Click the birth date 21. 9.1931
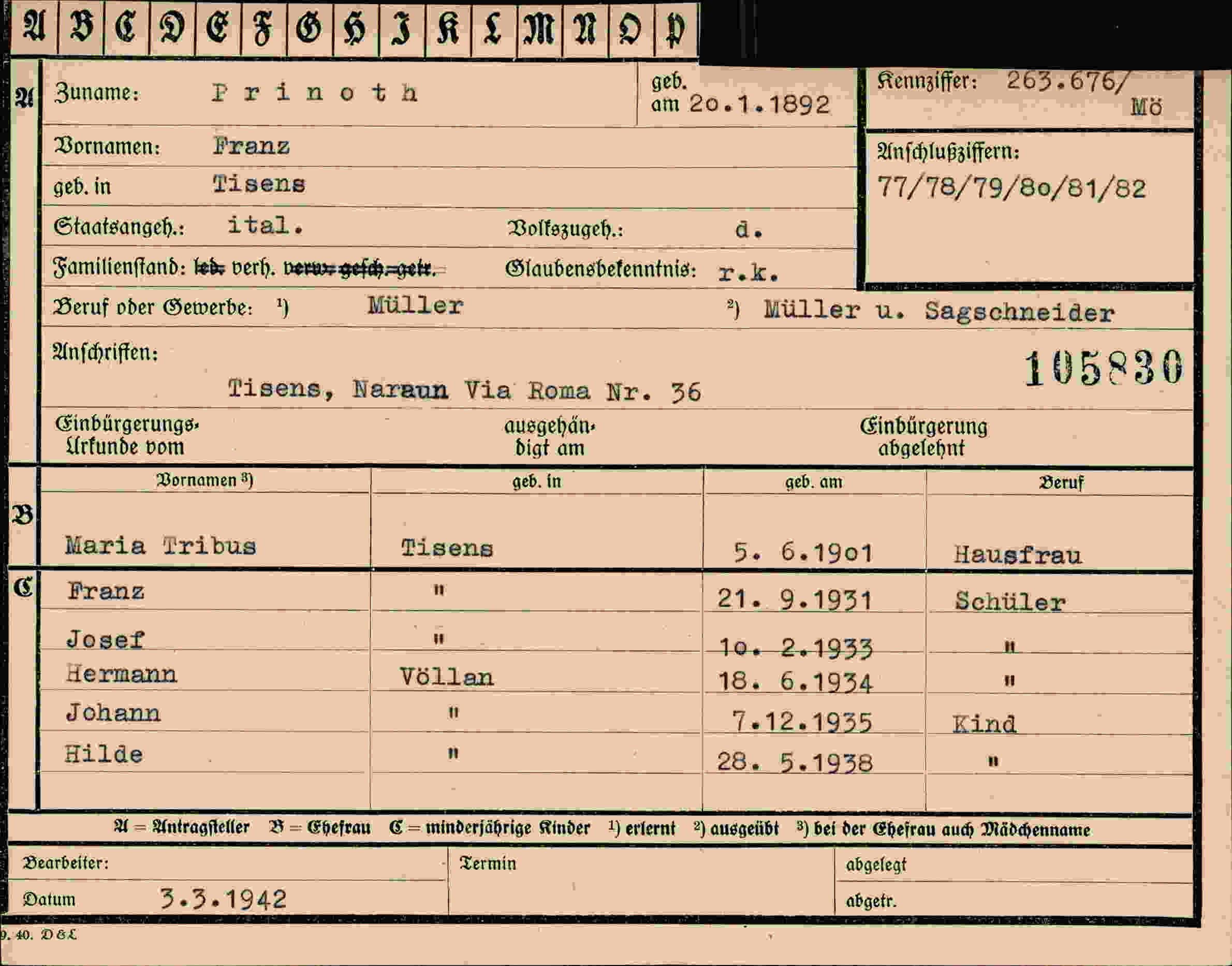1232x966 pixels. [x=795, y=599]
